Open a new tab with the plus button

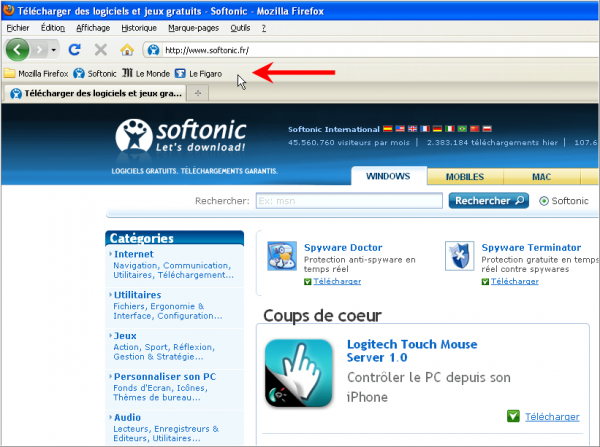pyautogui.click(x=198, y=93)
